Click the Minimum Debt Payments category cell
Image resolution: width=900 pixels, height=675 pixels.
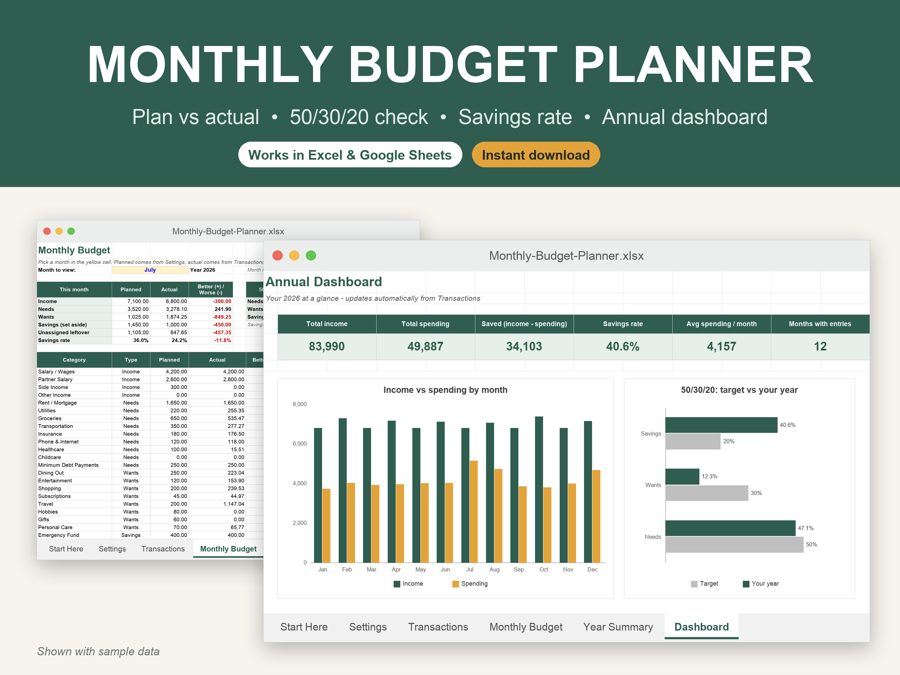[x=74, y=465]
